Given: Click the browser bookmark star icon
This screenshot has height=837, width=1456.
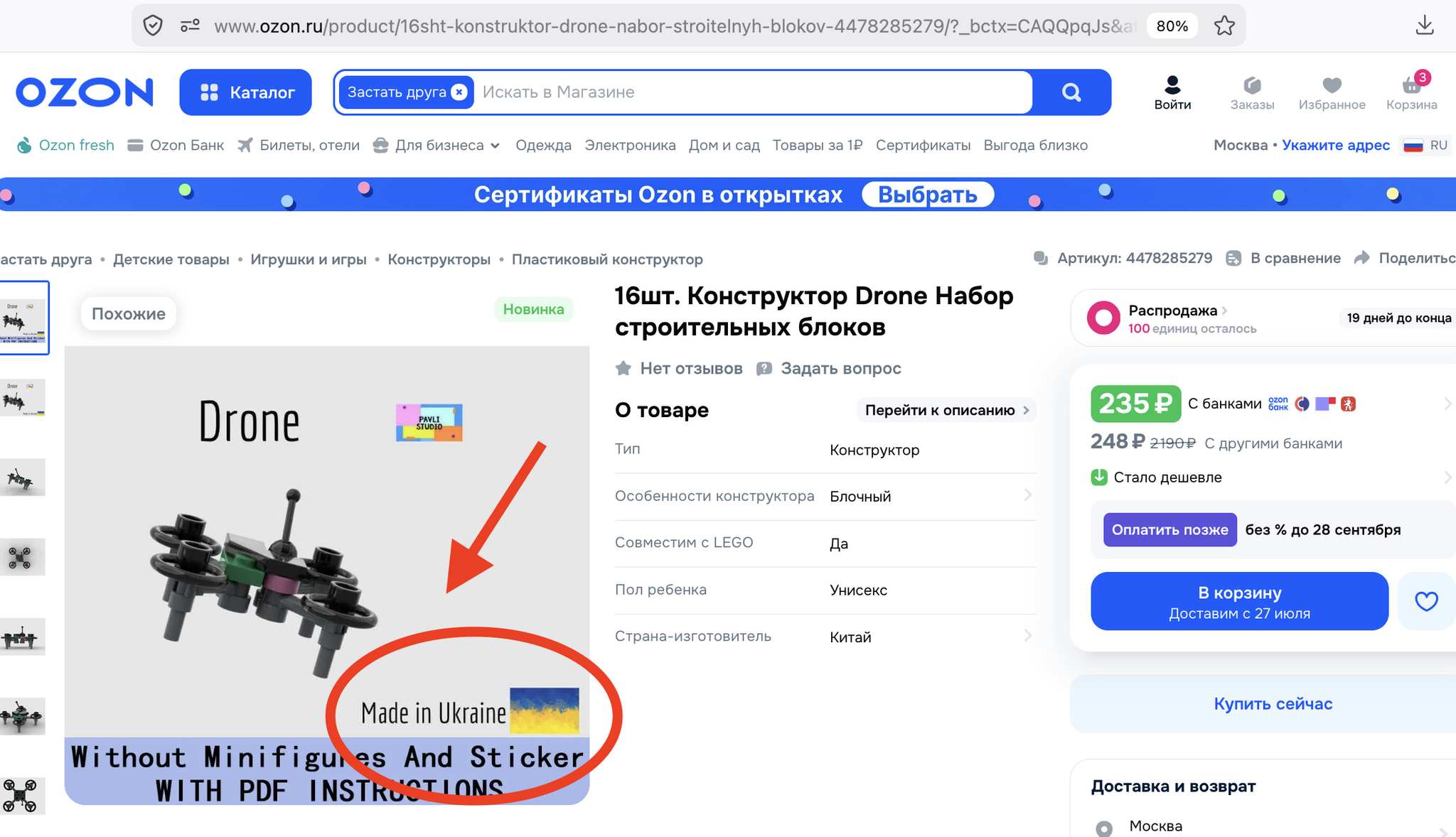Looking at the screenshot, I should point(1224,26).
